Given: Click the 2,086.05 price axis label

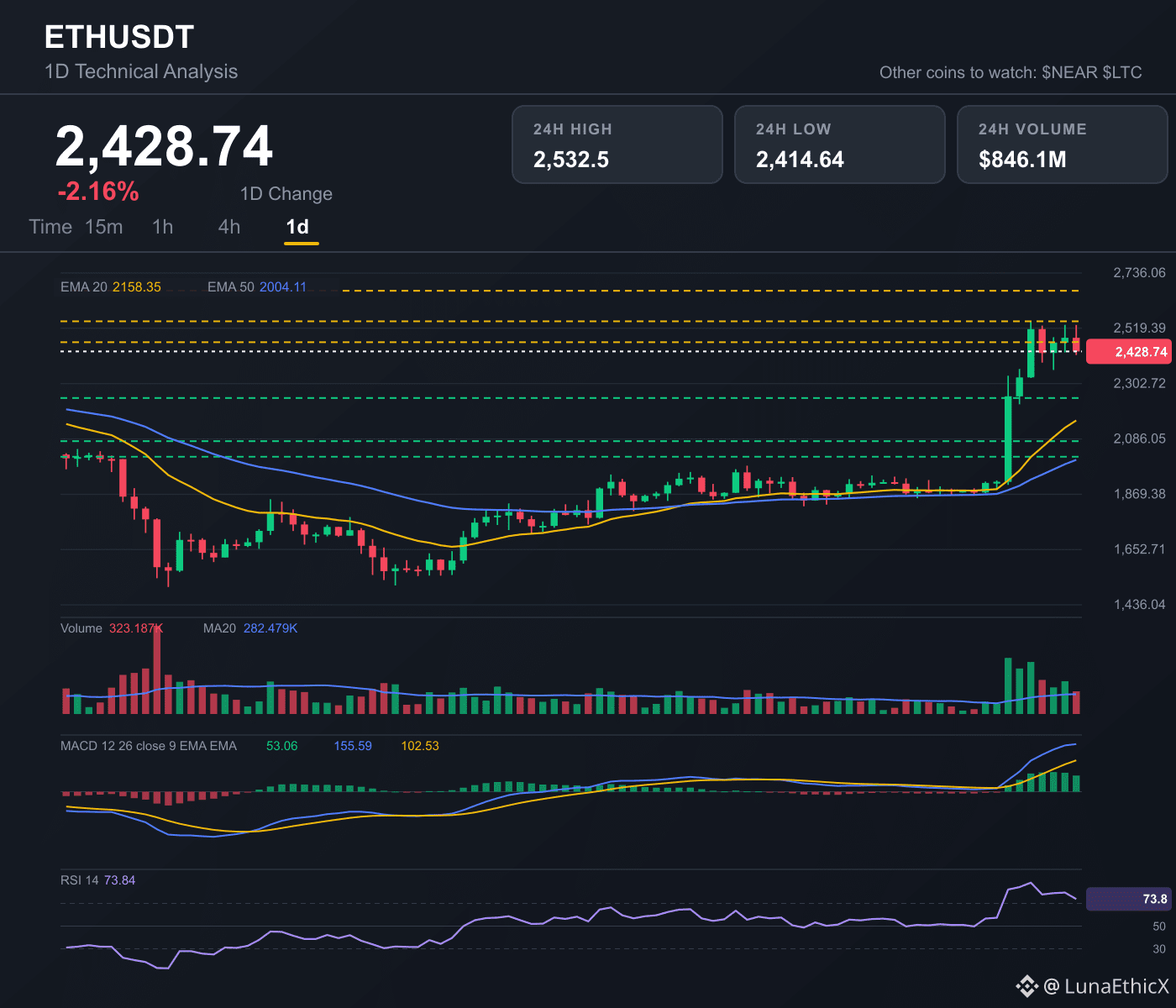Looking at the screenshot, I should [1139, 438].
